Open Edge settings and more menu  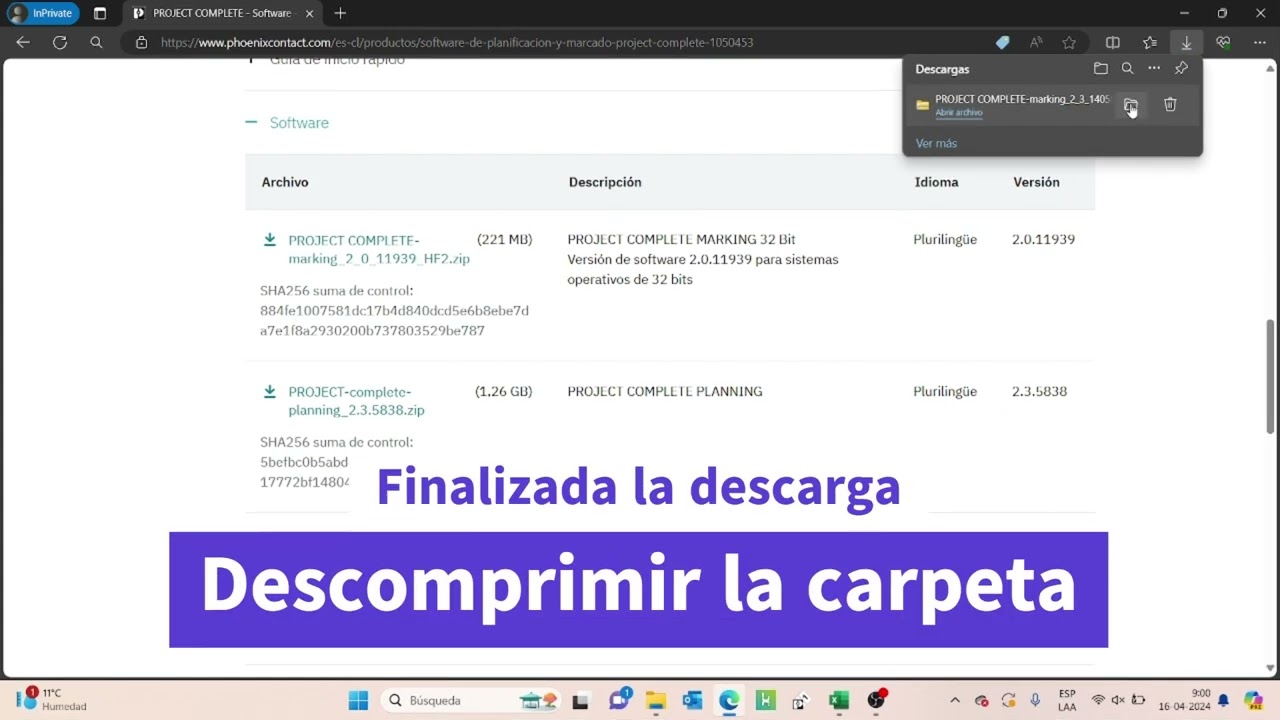[1260, 43]
